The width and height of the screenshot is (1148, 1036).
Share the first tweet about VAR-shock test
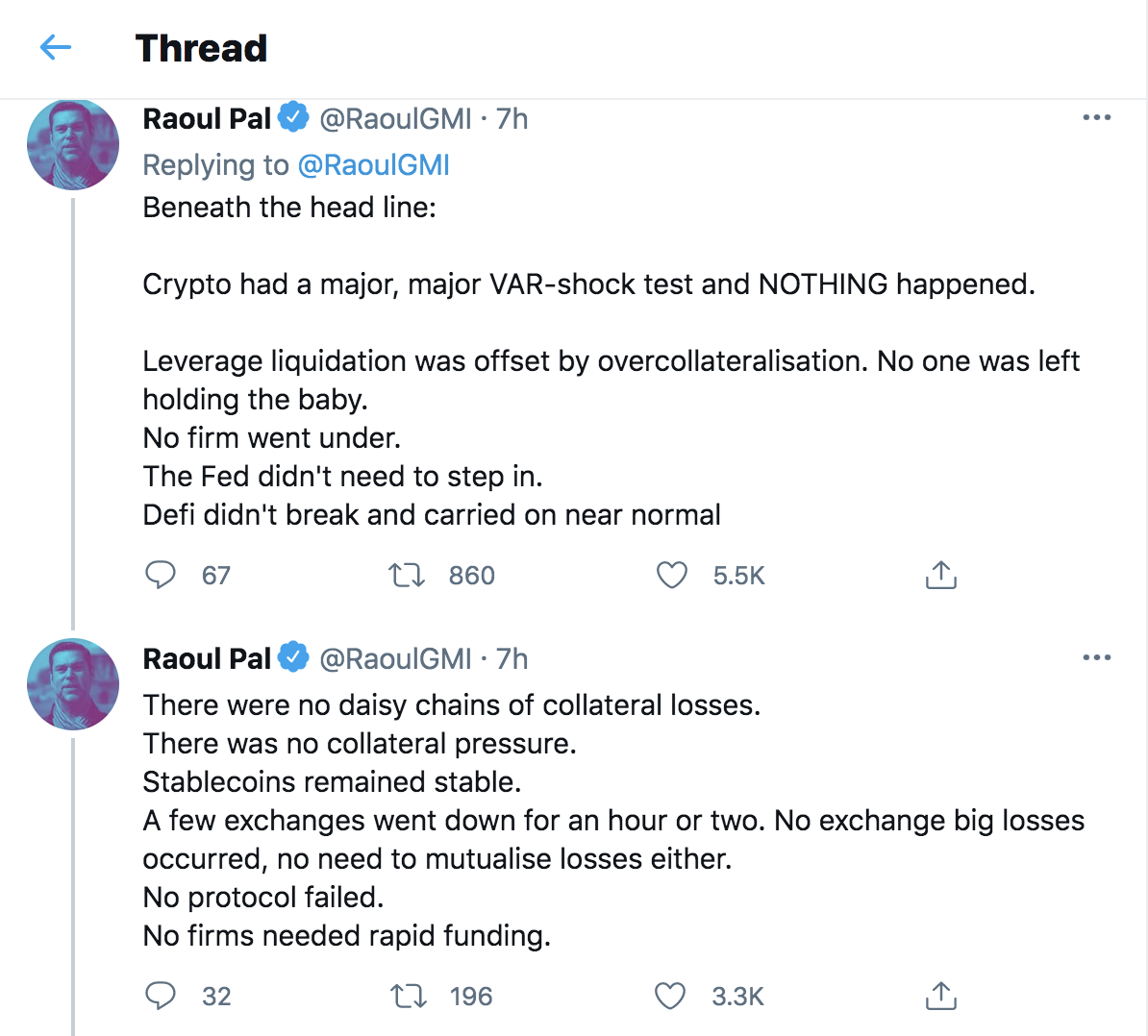pyautogui.click(x=941, y=575)
